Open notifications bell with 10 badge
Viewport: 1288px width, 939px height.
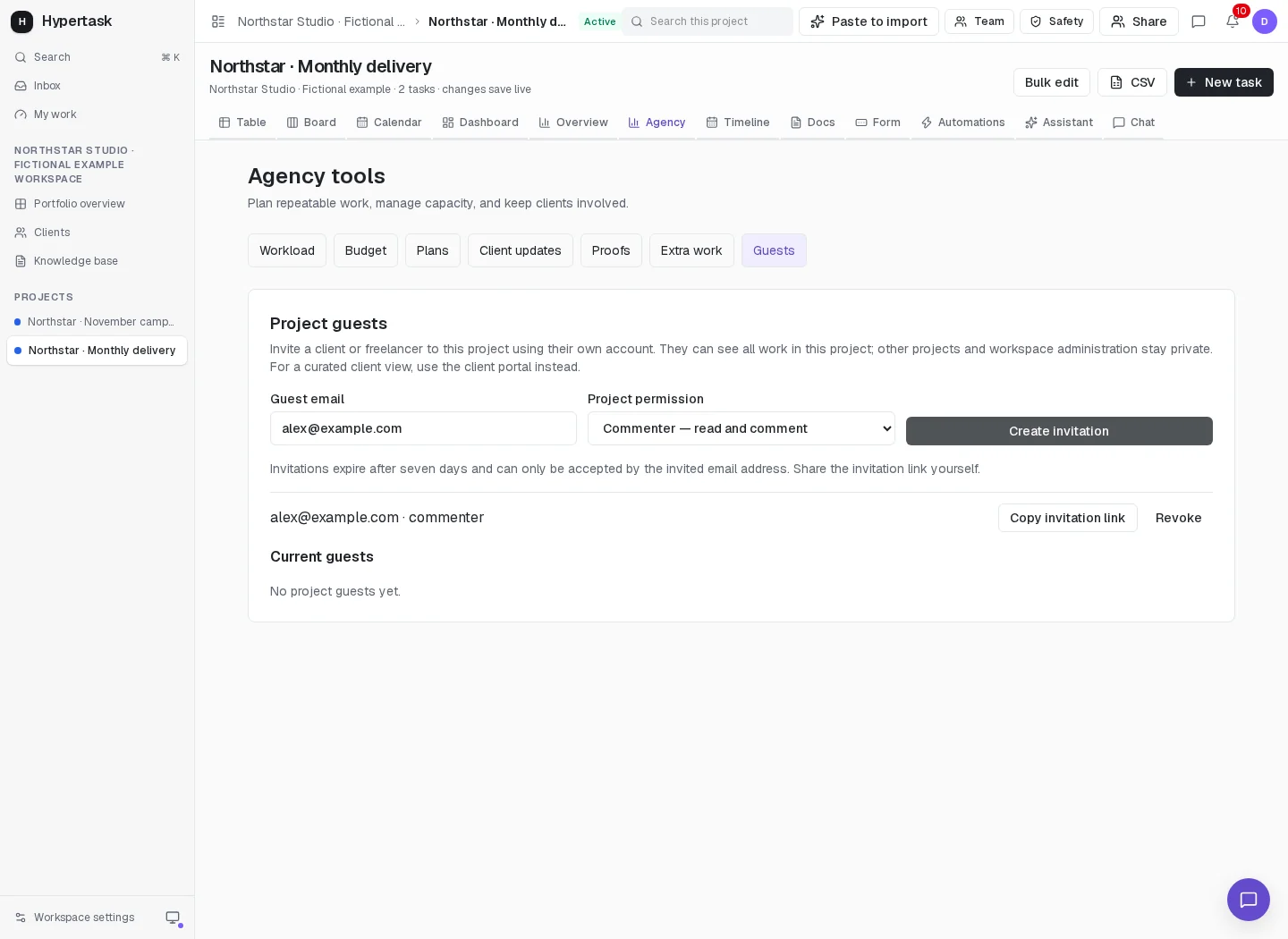pos(1233,21)
